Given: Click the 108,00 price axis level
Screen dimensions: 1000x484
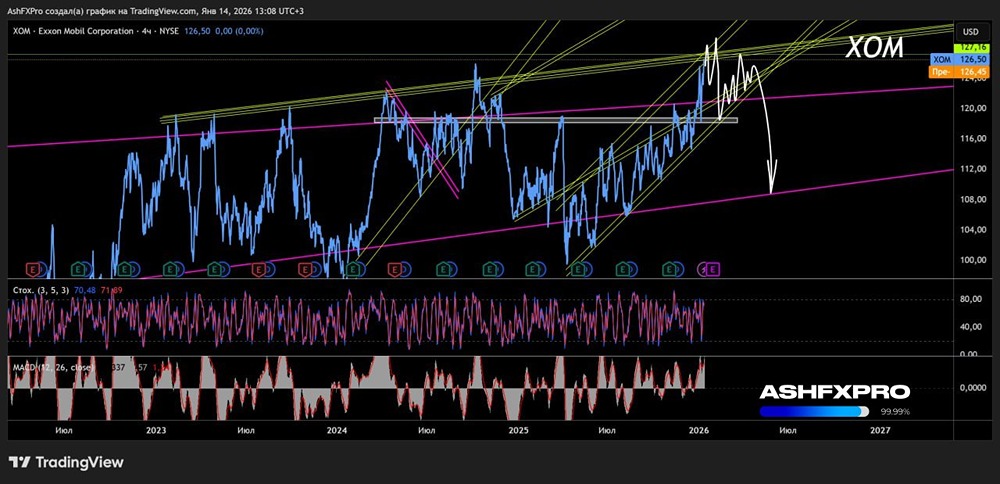Looking at the screenshot, I should click(973, 200).
